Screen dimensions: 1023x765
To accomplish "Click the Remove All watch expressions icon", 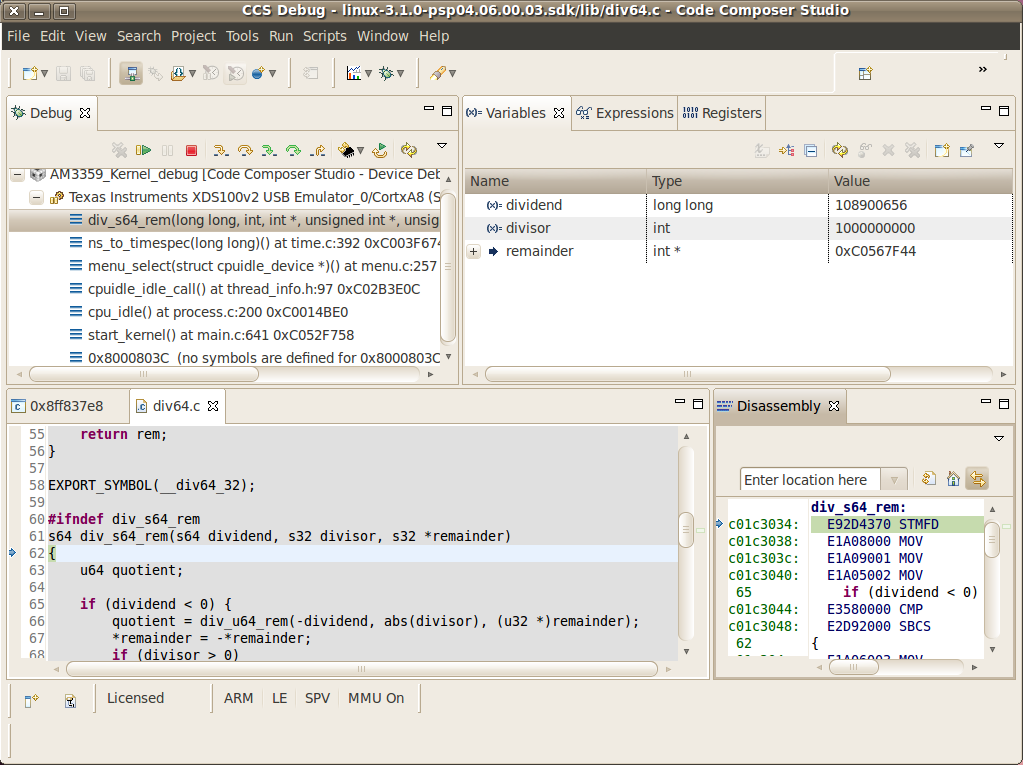I will coord(912,150).
